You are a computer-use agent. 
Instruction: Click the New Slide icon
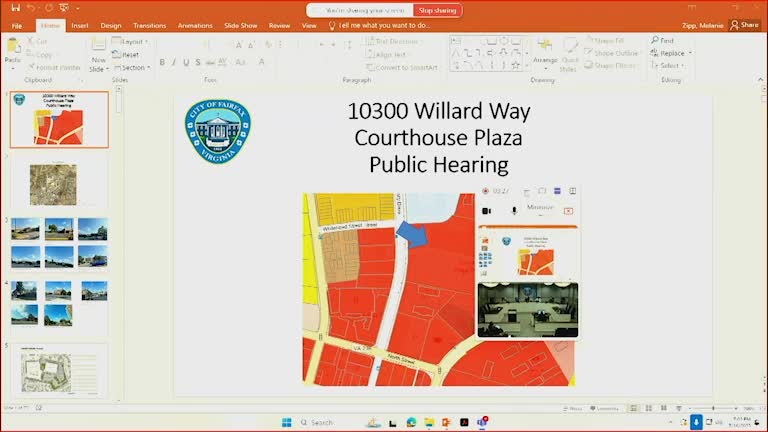pyautogui.click(x=98, y=45)
